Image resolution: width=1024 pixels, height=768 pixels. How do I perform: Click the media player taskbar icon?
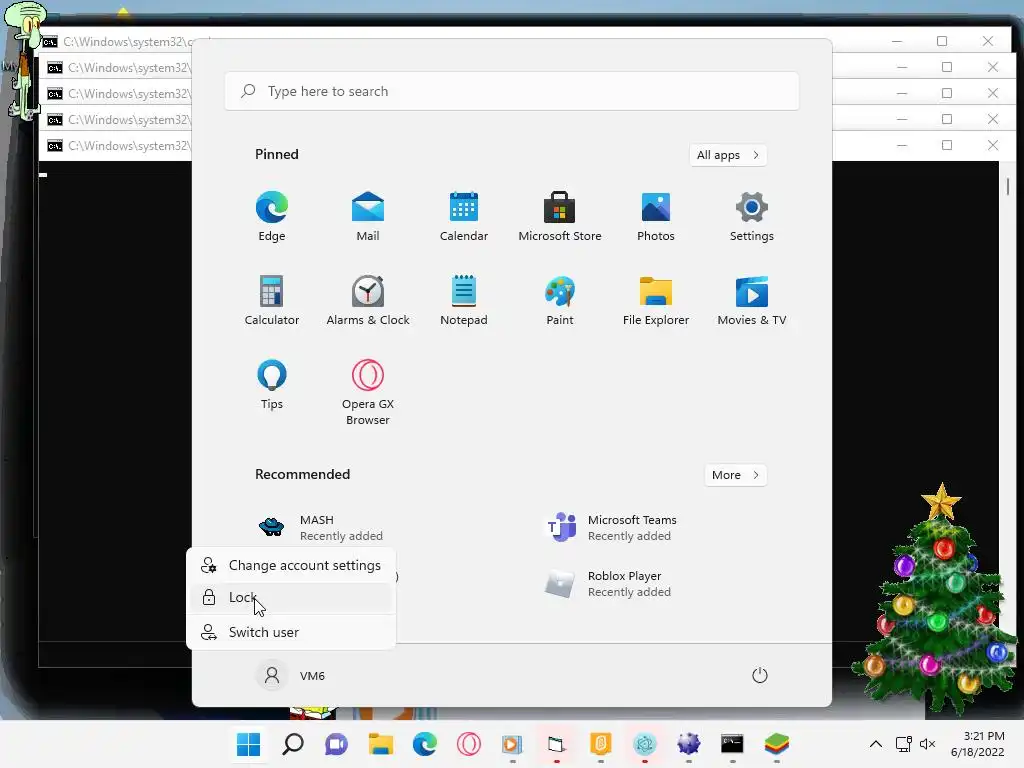[x=512, y=744]
